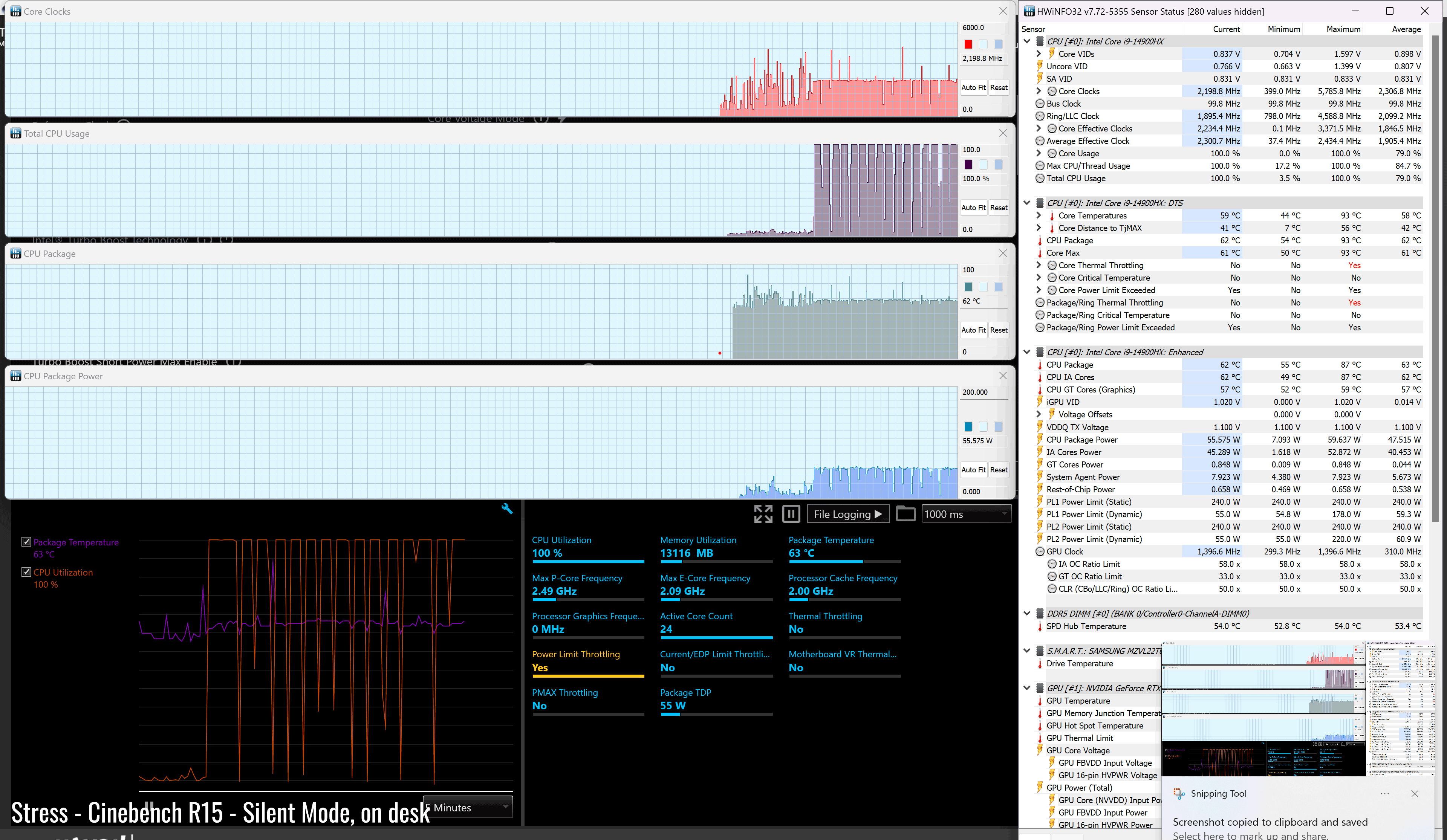Screen dimensions: 1447x840
Task: Collapse the NVIDIA GeForce GPU sensor group
Action: pyautogui.click(x=1027, y=688)
